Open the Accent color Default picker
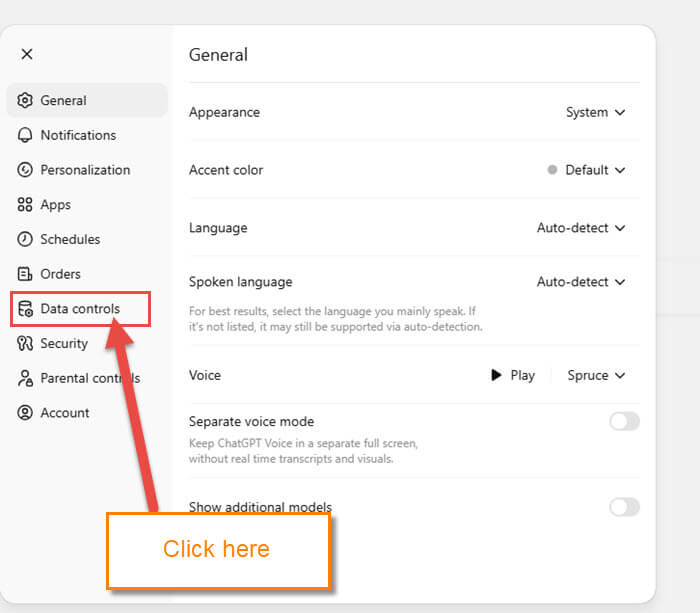Screen dimensions: 700x613 pyautogui.click(x=586, y=170)
